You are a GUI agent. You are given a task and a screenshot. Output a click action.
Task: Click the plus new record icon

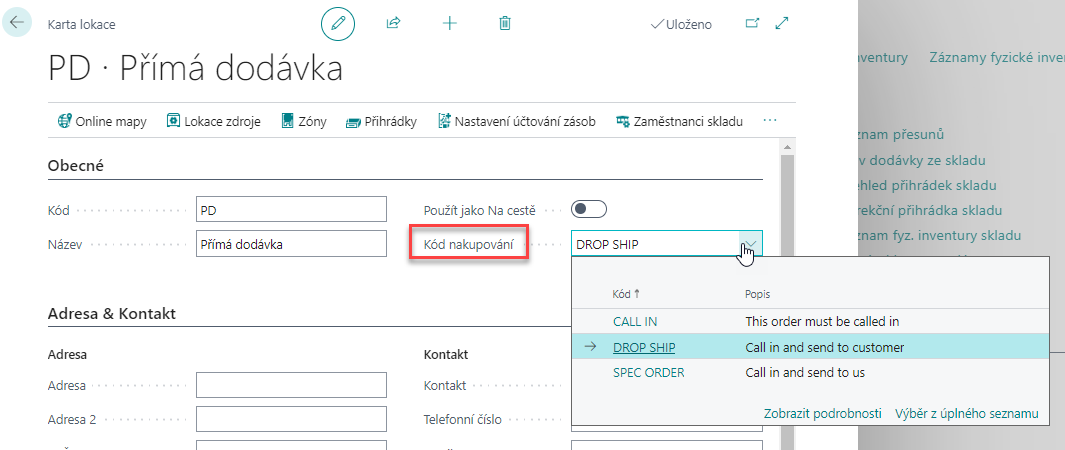[x=450, y=23]
